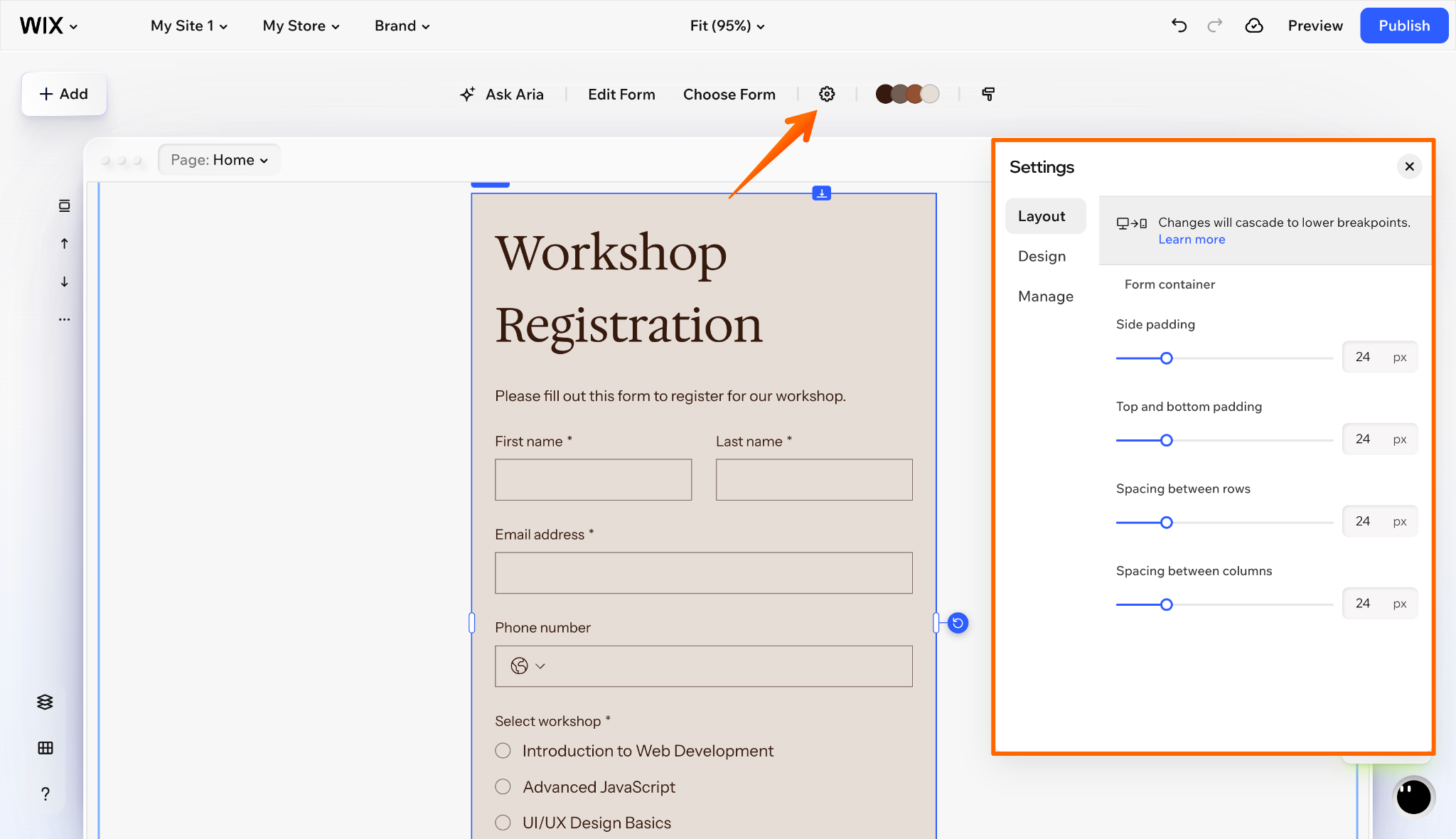
Task: Open the Page: Home selector
Action: coord(219,160)
